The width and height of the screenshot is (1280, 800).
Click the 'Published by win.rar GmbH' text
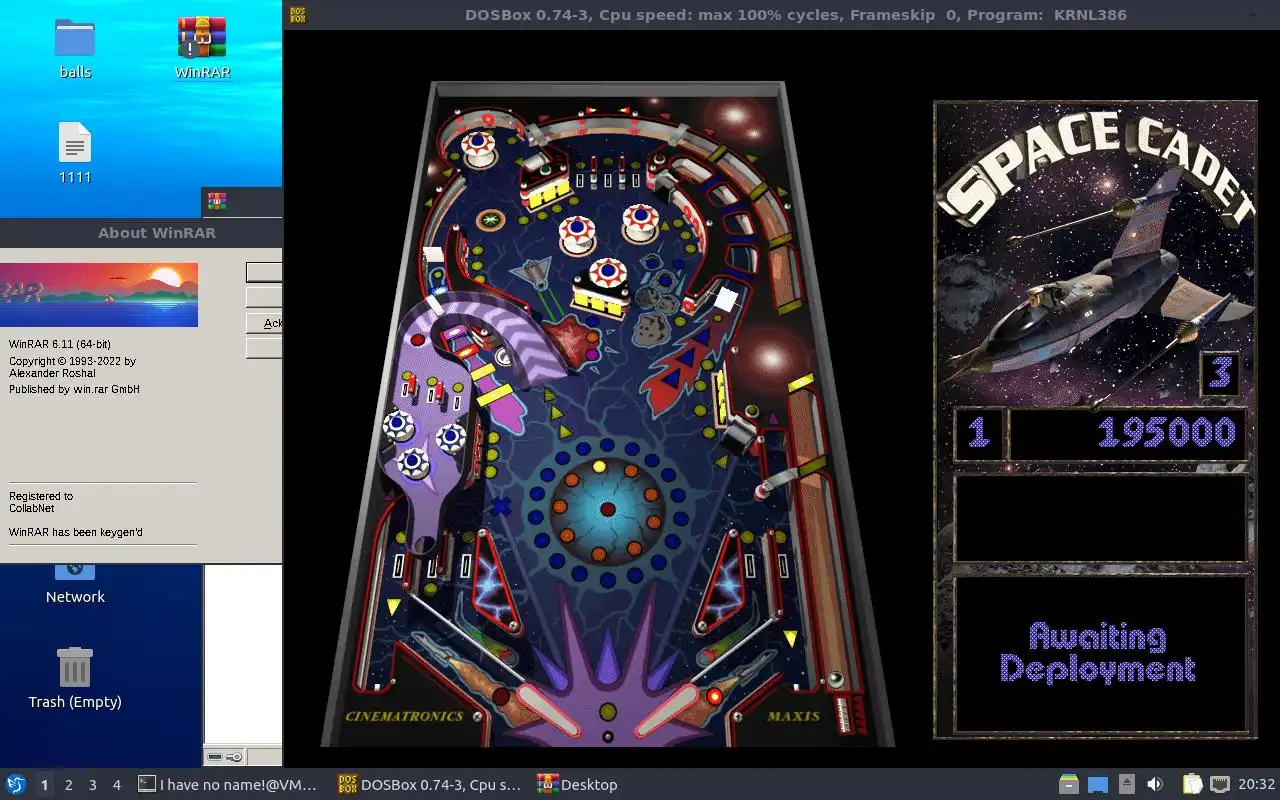click(74, 389)
